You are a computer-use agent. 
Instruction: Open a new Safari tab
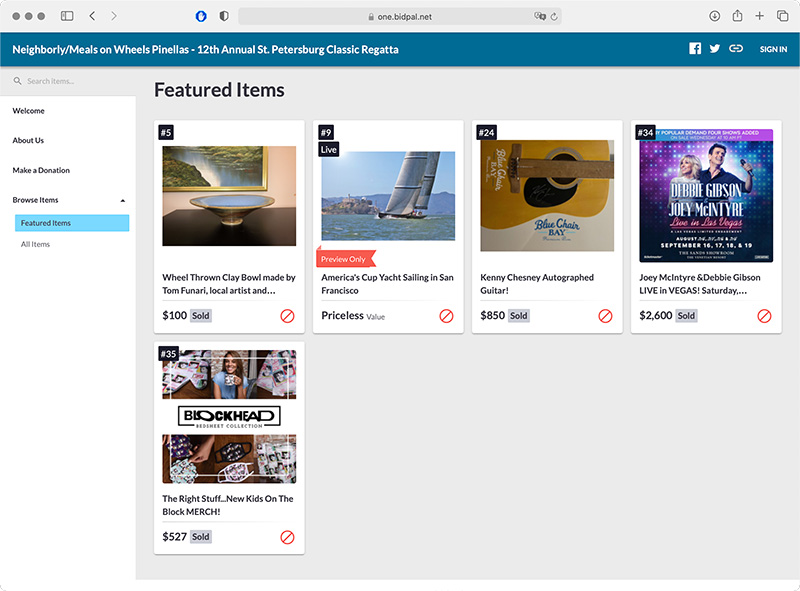(760, 16)
